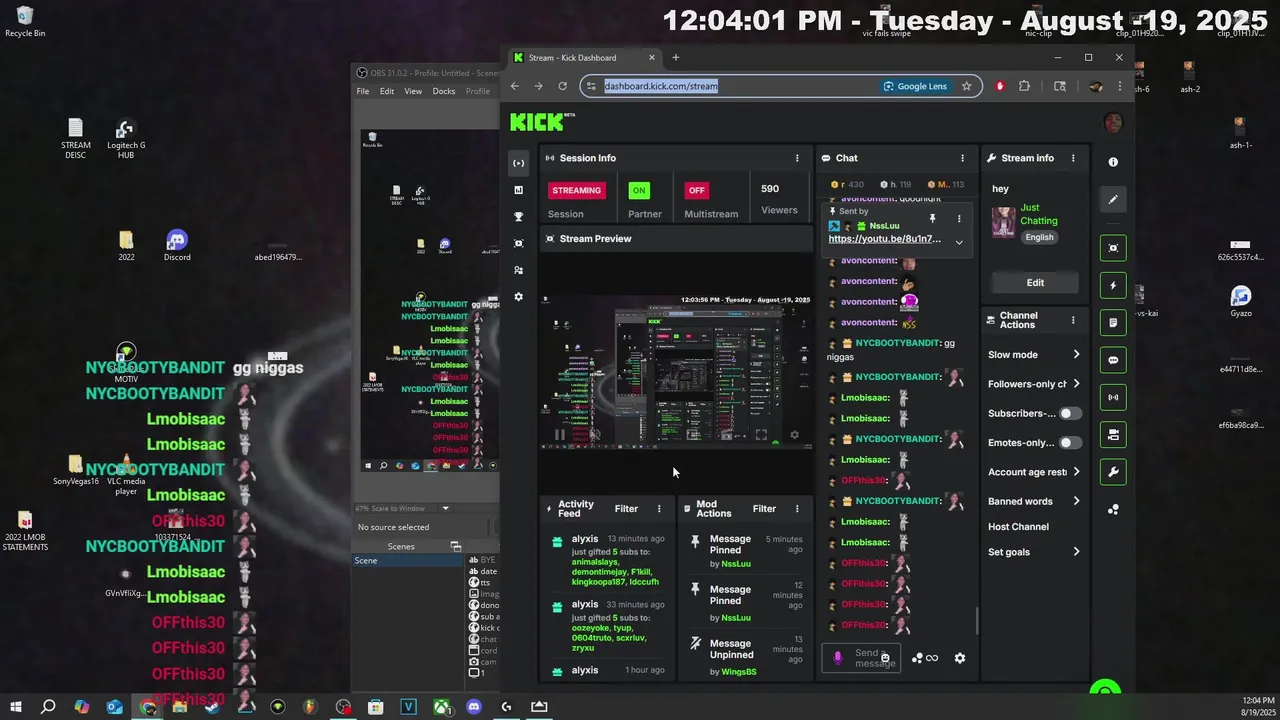Open Mod Actions three-dot menu
Image resolution: width=1280 pixels, height=720 pixels.
[x=797, y=509]
